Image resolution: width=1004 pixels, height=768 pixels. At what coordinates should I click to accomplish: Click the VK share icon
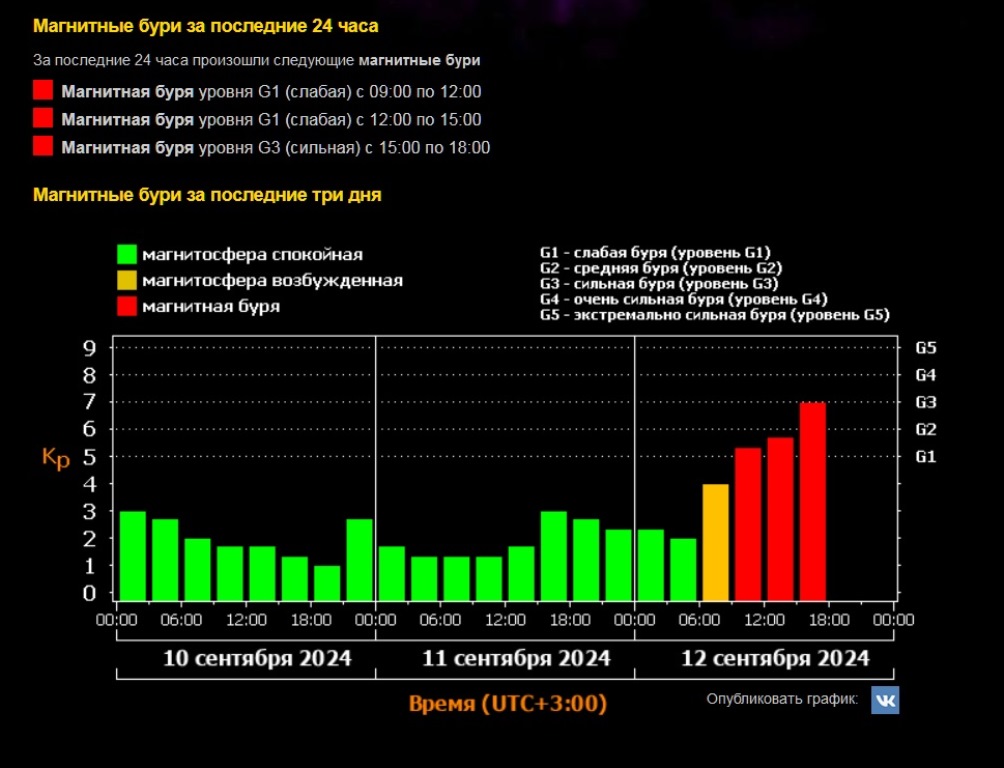(884, 700)
